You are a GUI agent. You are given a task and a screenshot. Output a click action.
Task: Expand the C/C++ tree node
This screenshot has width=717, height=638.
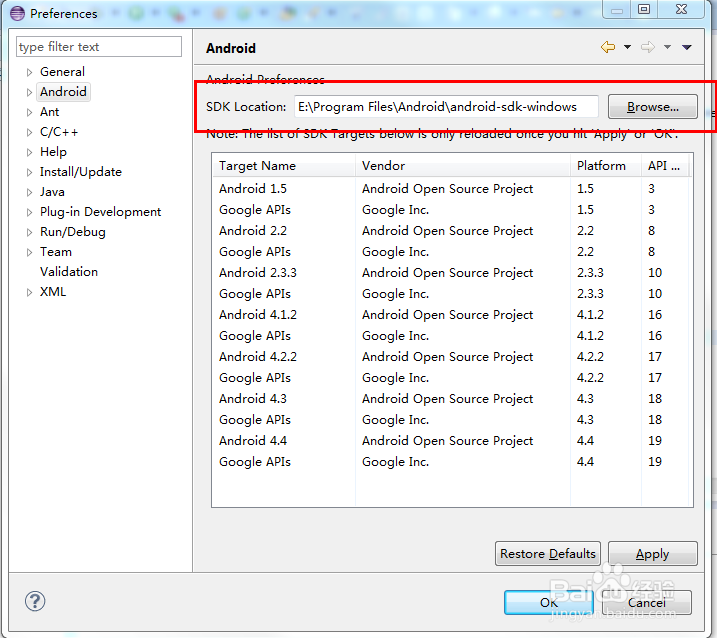click(x=29, y=133)
